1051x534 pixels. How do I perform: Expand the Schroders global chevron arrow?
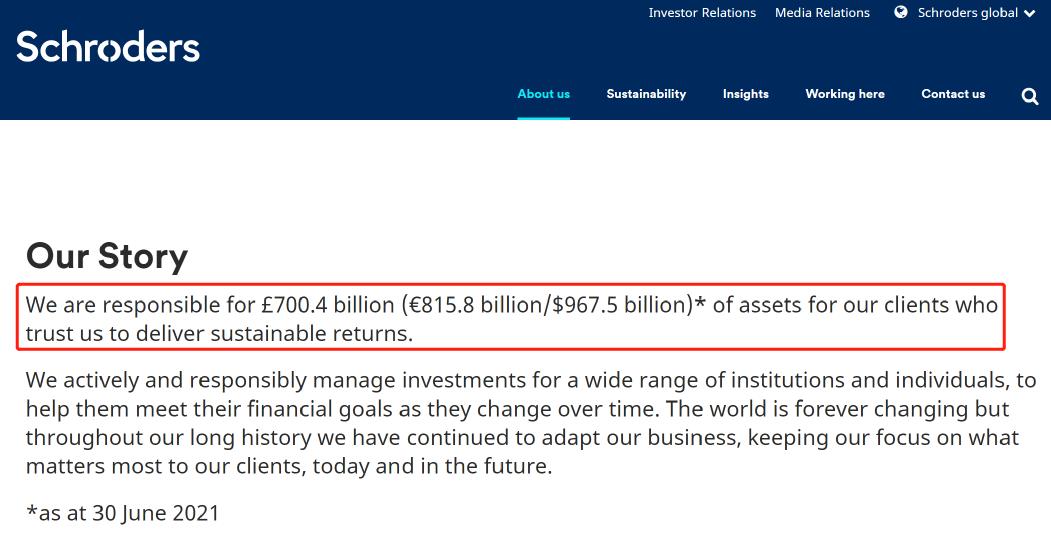pos(1029,14)
